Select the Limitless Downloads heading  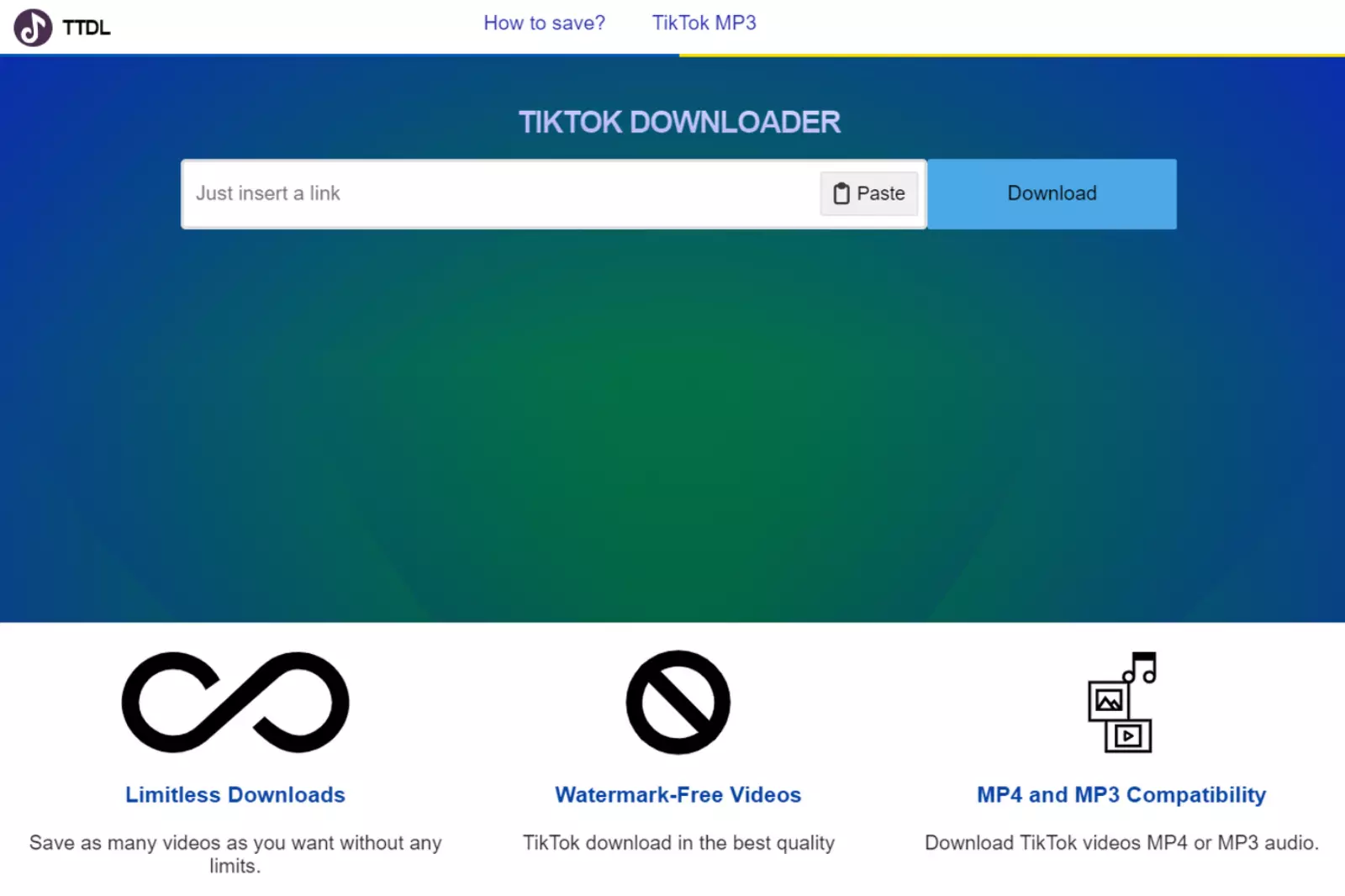[x=235, y=794]
